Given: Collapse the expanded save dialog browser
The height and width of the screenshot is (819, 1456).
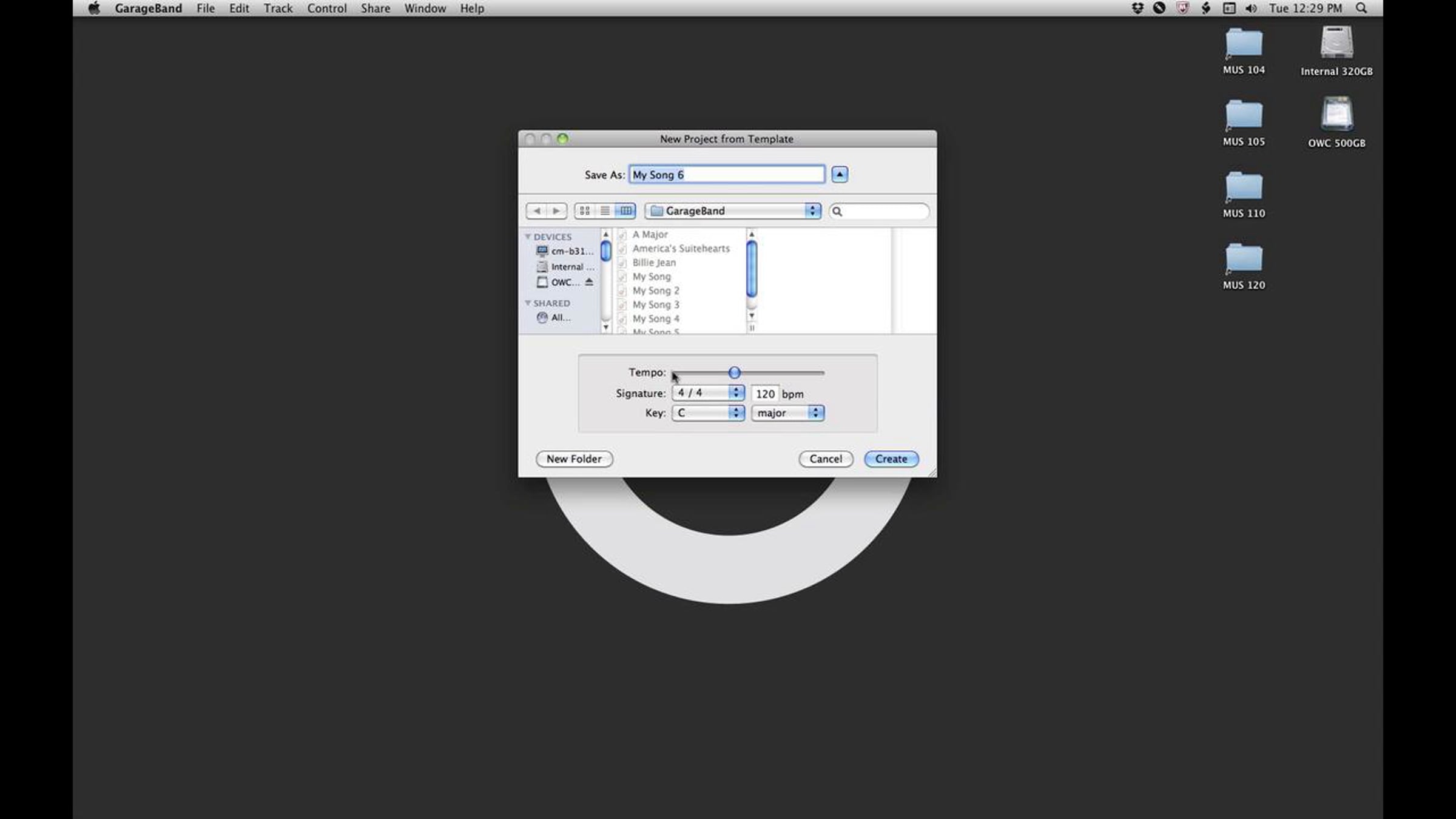Looking at the screenshot, I should point(840,175).
